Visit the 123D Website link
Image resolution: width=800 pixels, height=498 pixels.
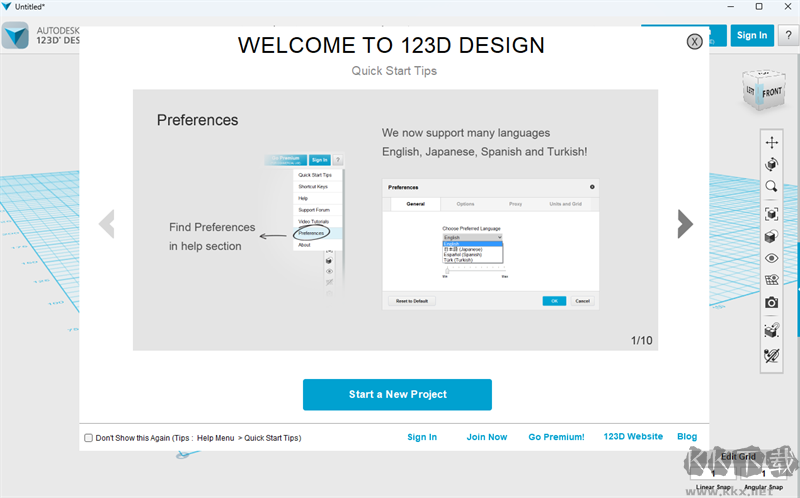[x=633, y=436]
